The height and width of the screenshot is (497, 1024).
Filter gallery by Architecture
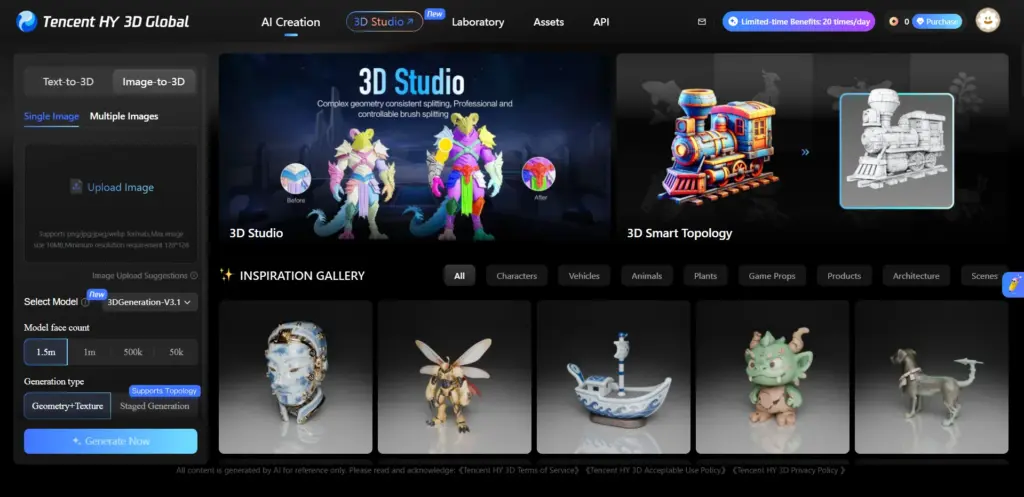(916, 276)
